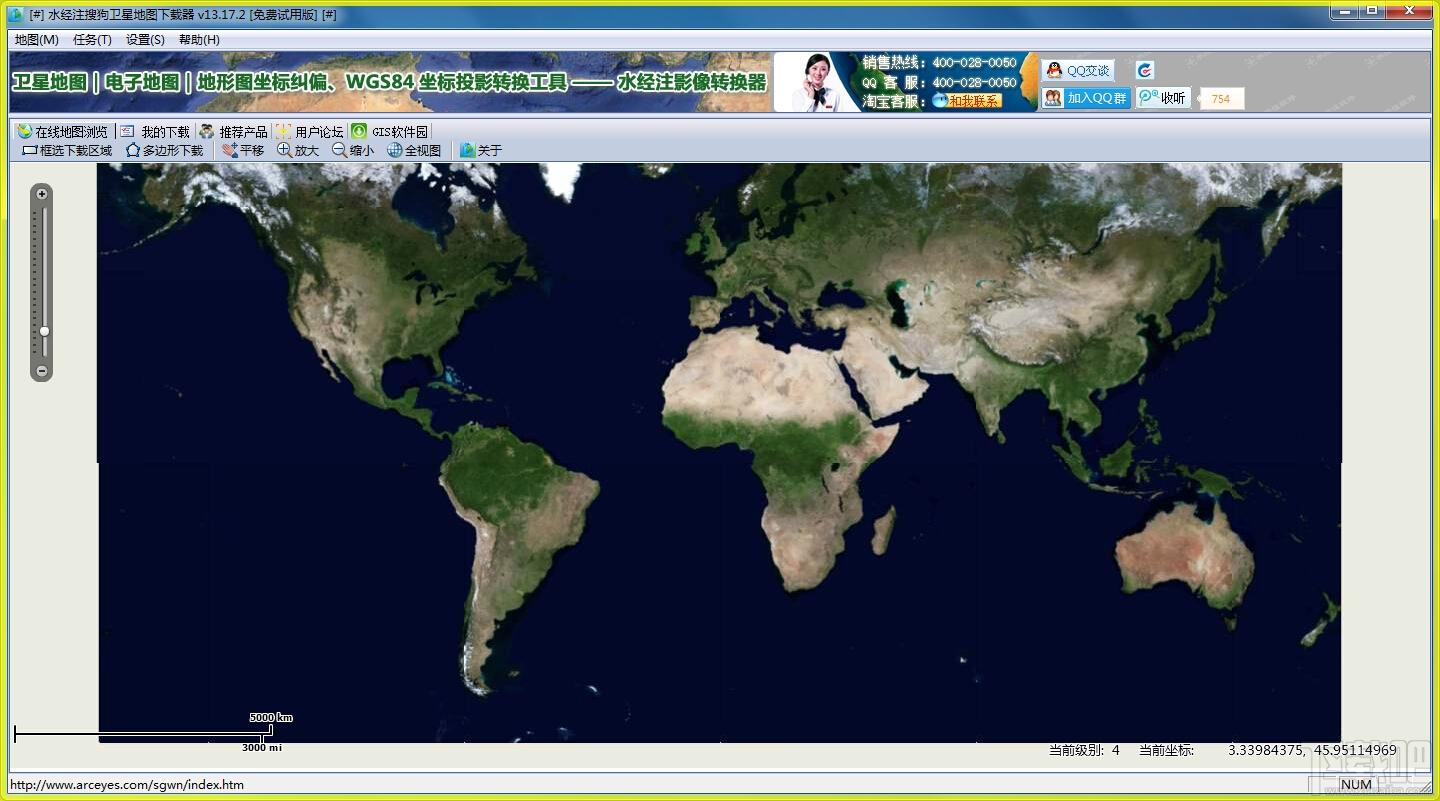The image size is (1440, 801).
Task: Open the 推荐产品 tab
Action: tap(233, 131)
